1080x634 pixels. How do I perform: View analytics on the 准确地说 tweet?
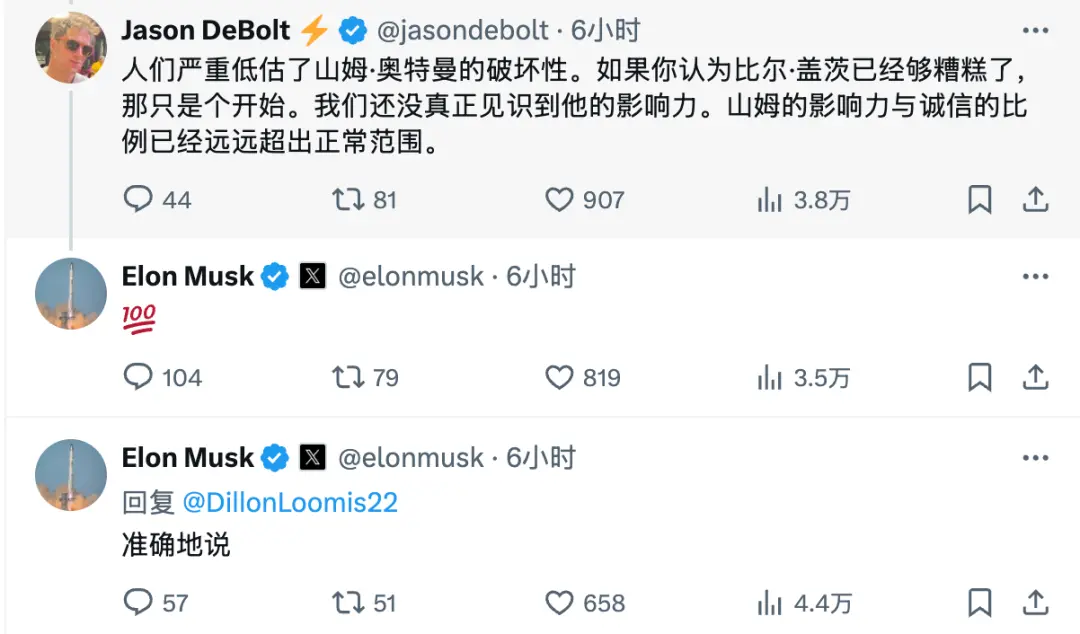click(x=771, y=602)
